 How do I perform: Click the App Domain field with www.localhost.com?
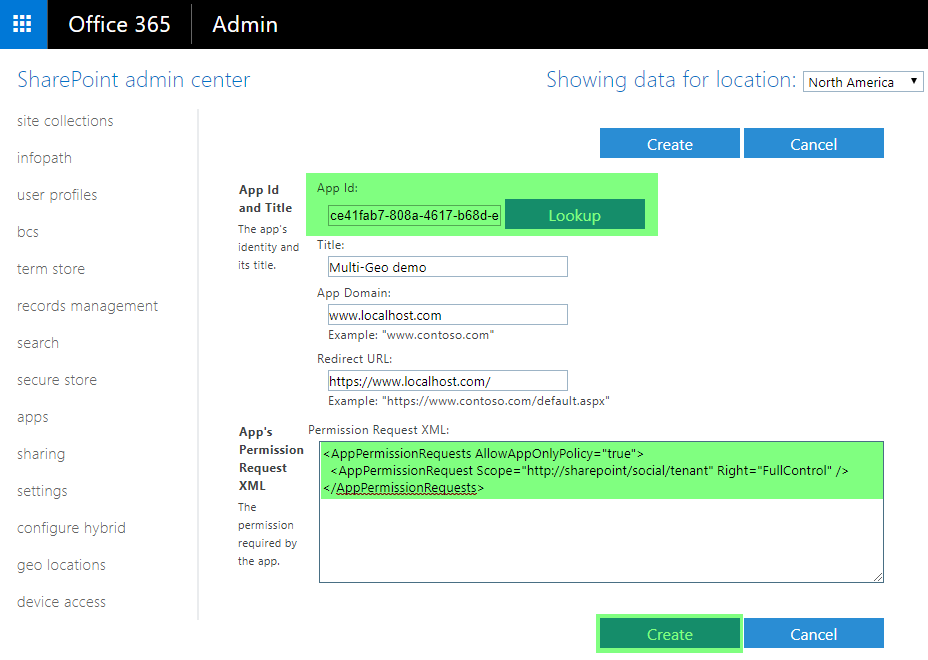447,315
